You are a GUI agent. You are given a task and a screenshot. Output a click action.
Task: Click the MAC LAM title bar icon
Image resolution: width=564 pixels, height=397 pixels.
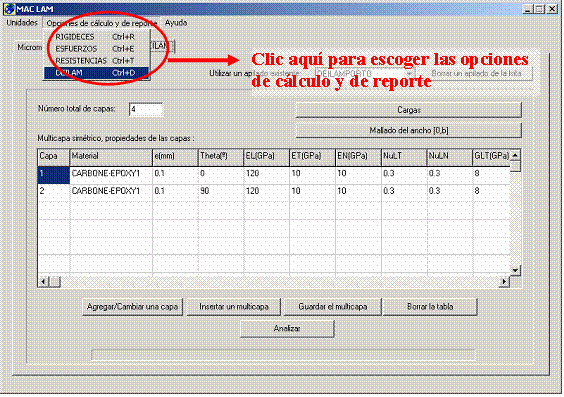click(9, 9)
